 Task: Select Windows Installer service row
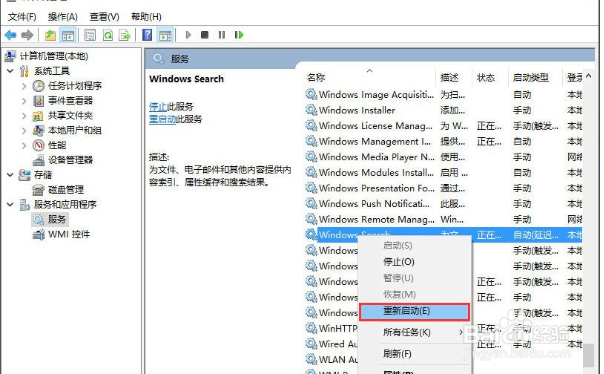pos(444,110)
